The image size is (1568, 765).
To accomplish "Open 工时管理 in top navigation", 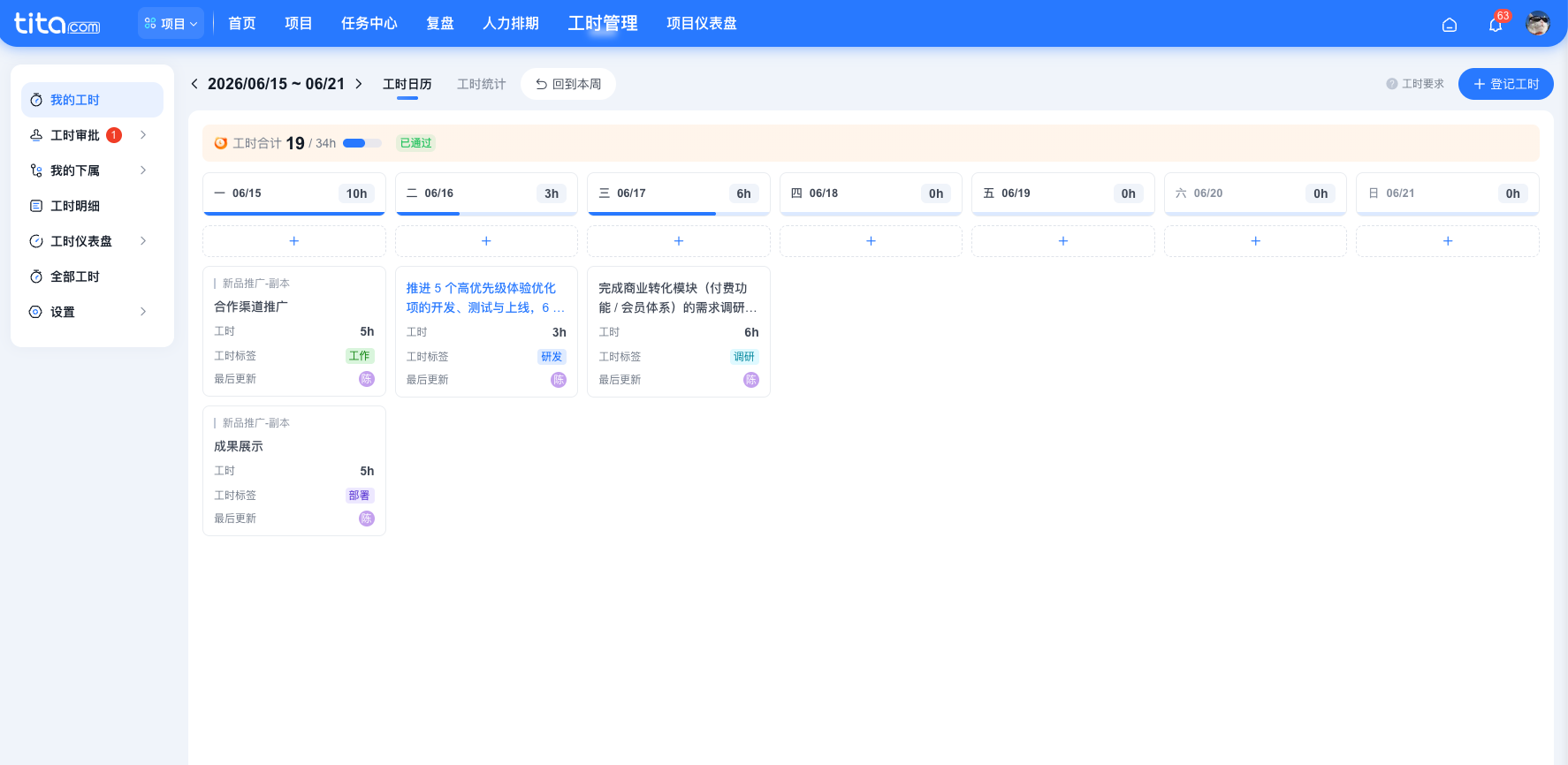I will pyautogui.click(x=603, y=24).
